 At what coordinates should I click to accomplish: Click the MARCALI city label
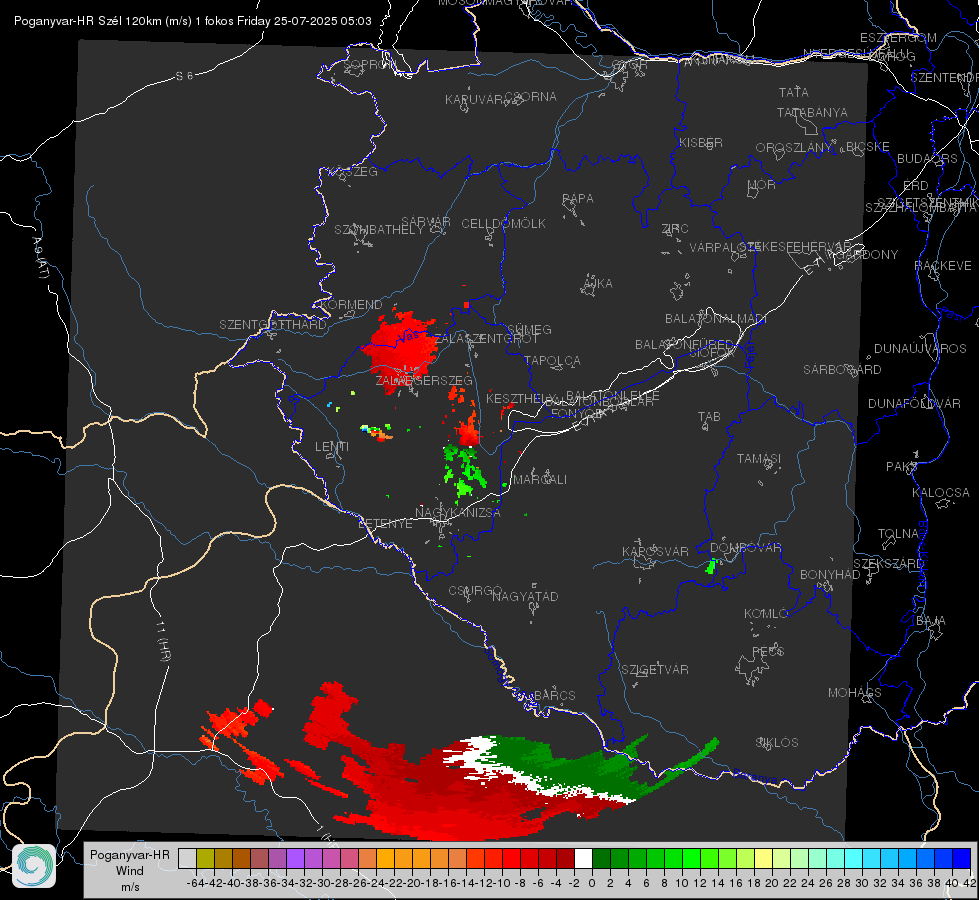(540, 480)
